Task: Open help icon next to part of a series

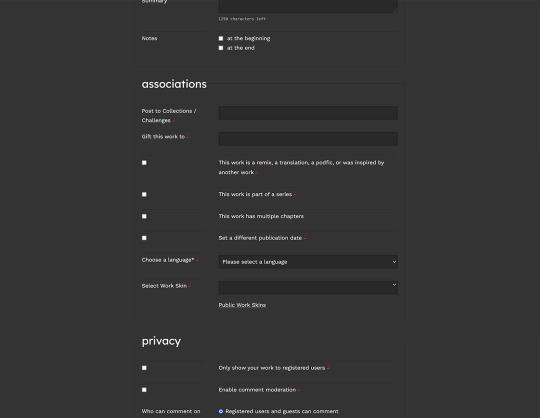Action: point(295,194)
